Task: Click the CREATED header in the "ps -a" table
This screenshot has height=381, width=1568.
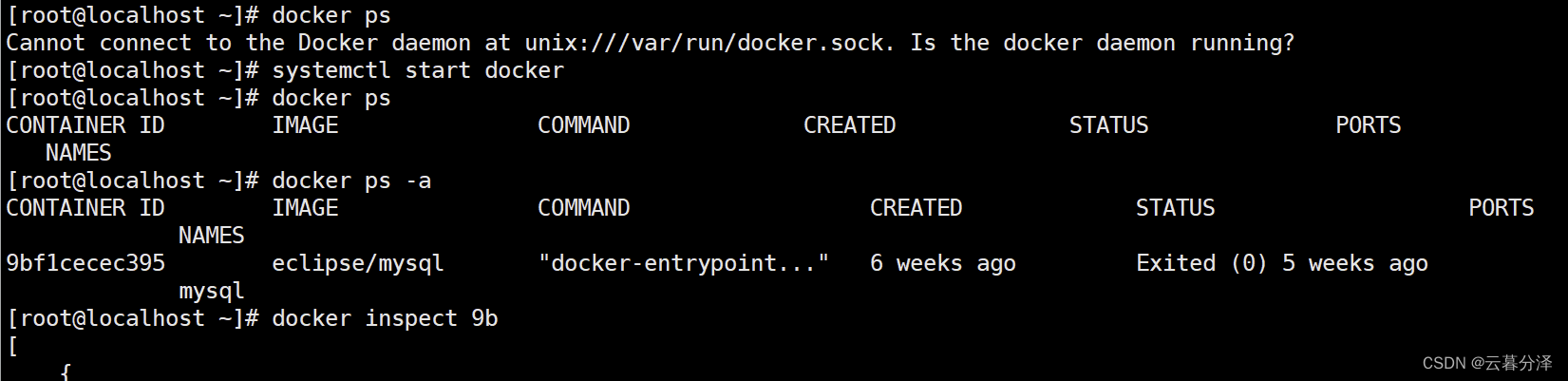Action: click(916, 208)
